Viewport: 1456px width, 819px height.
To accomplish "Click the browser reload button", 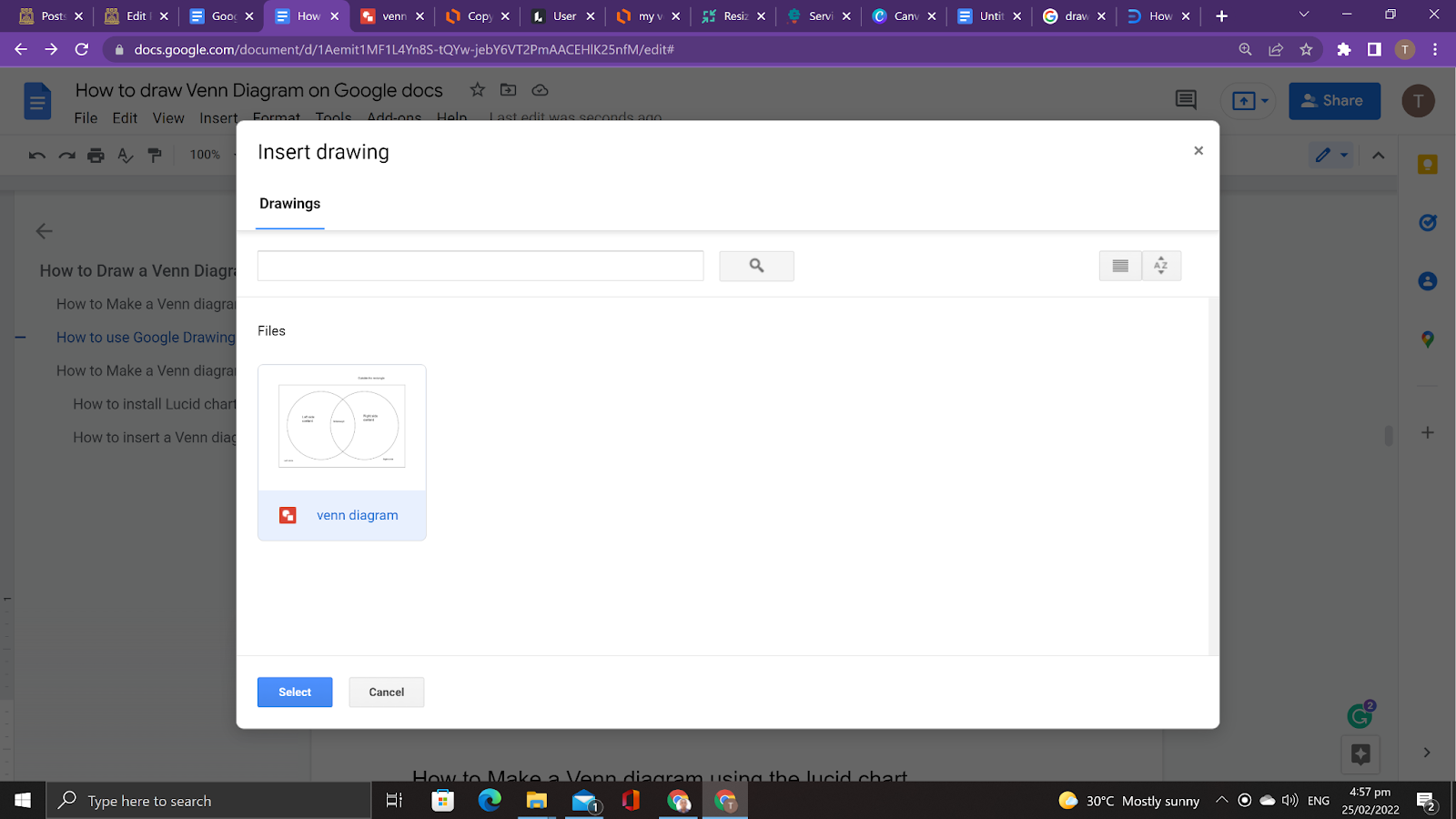I will (82, 49).
